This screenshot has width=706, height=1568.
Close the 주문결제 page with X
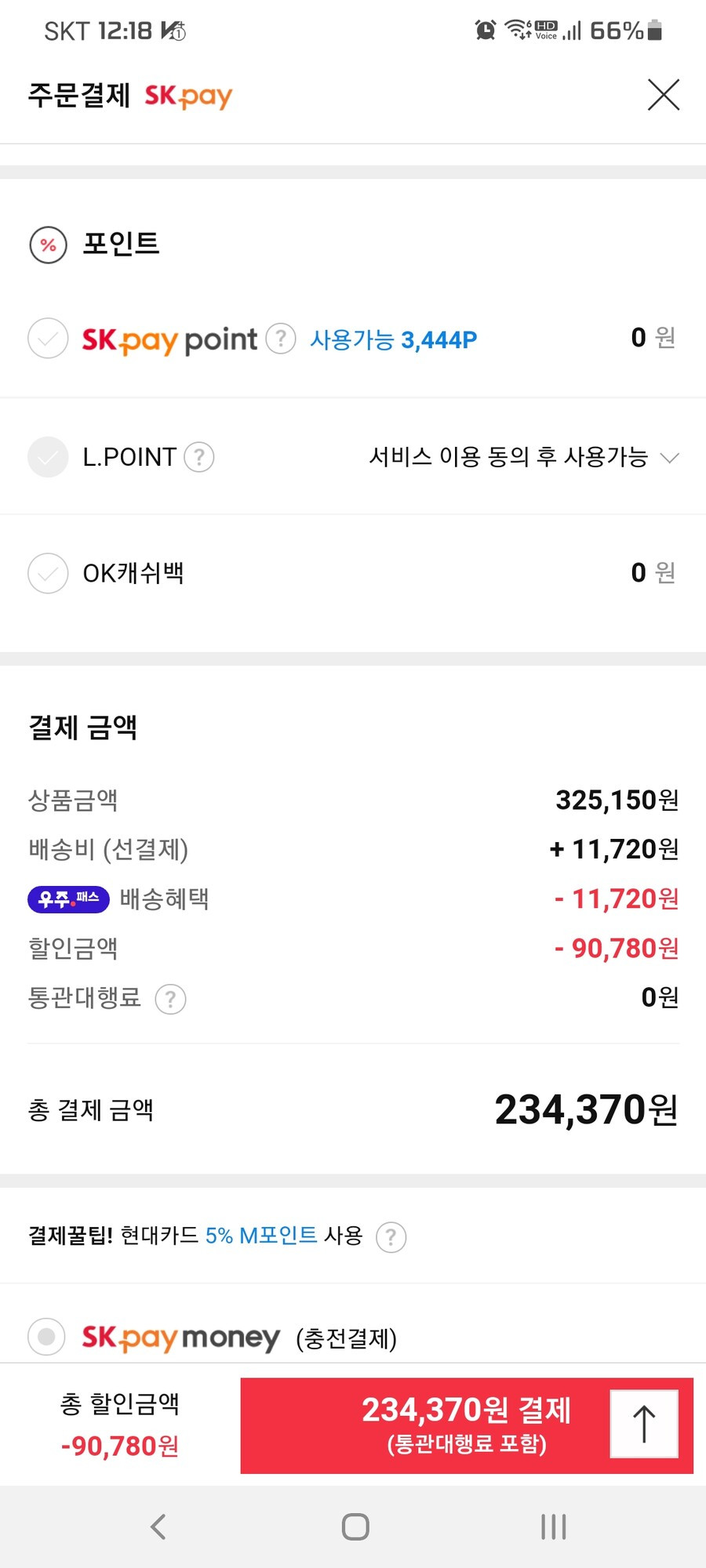click(x=664, y=95)
